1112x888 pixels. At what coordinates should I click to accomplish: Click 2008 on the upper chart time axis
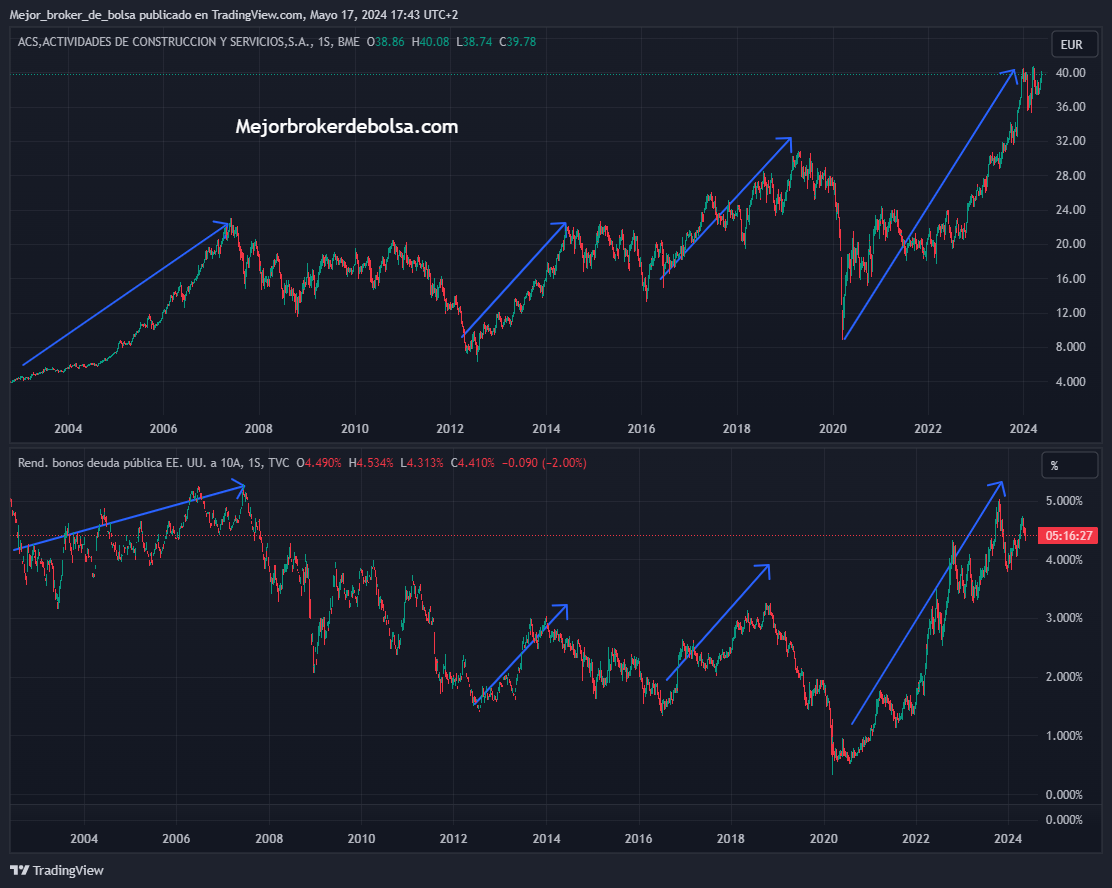[x=259, y=428]
